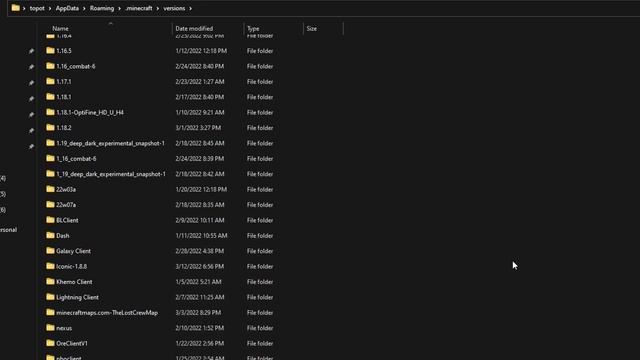Screen dimensions: 640x360
Task: Select folder icon of 1_16_combat-6
Action: (50, 158)
